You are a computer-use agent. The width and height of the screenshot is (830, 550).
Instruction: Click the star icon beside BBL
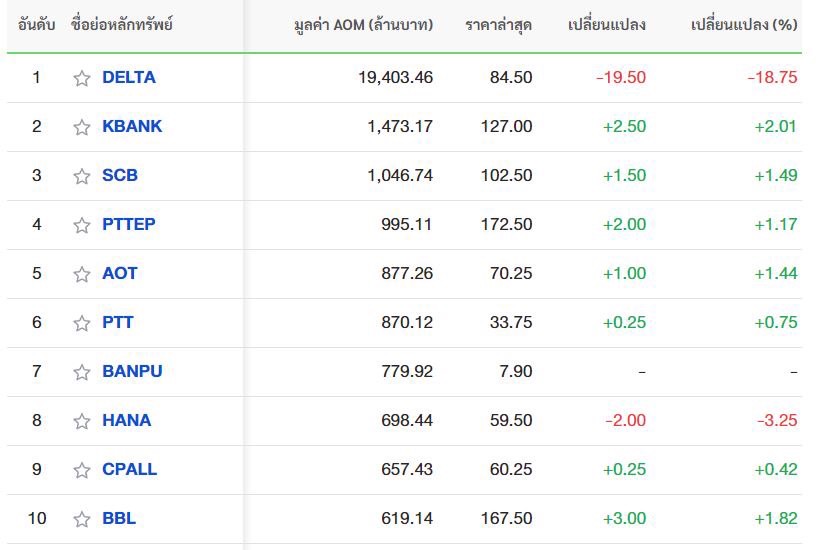click(82, 519)
